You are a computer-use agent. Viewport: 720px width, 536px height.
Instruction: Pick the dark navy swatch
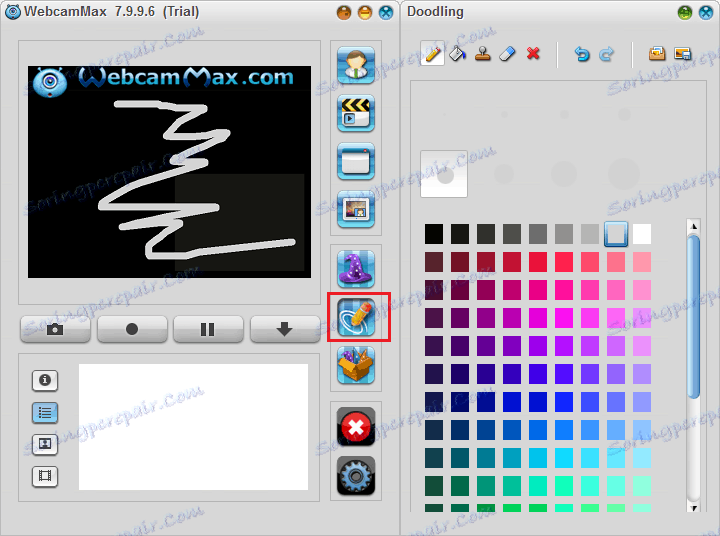tap(434, 402)
